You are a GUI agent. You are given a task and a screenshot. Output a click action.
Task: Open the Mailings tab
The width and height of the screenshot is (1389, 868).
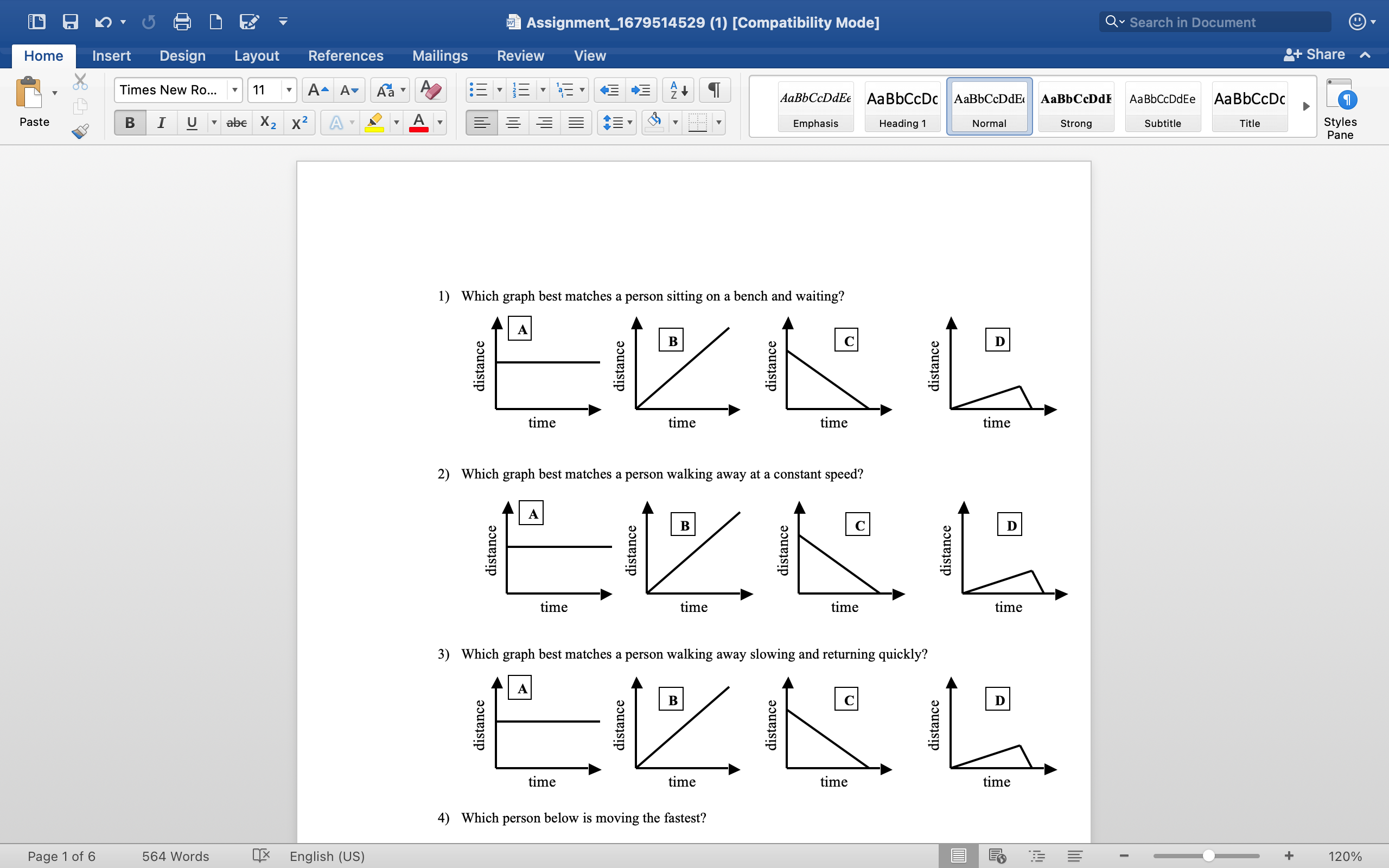(440, 56)
